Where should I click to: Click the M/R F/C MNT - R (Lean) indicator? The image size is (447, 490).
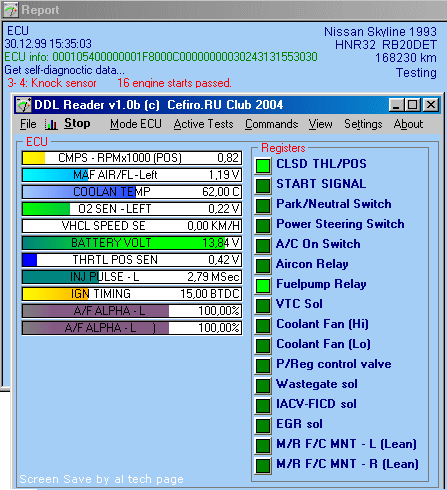click(263, 466)
